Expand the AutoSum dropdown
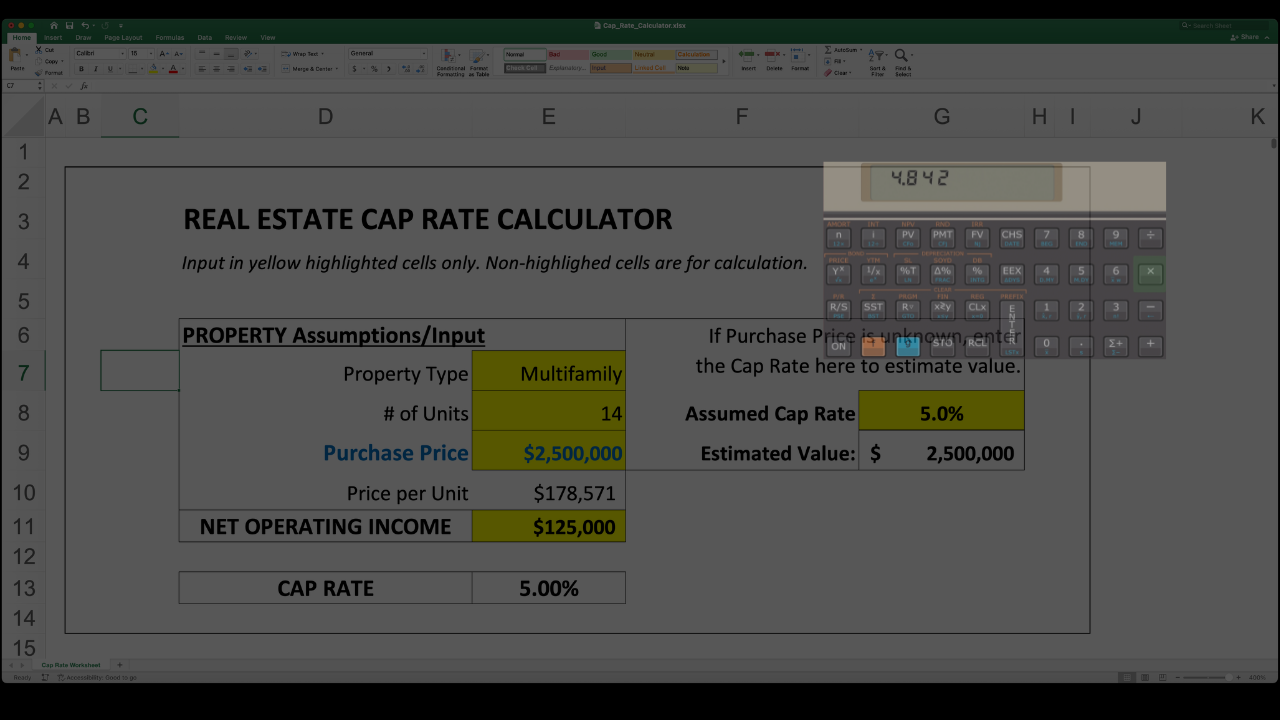The width and height of the screenshot is (1280, 720). tap(862, 50)
